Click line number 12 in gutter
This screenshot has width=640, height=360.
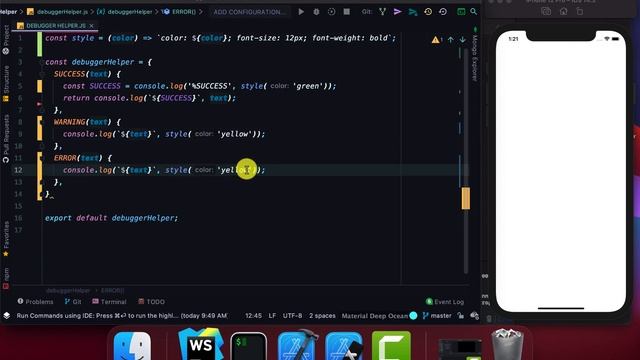(x=18, y=170)
